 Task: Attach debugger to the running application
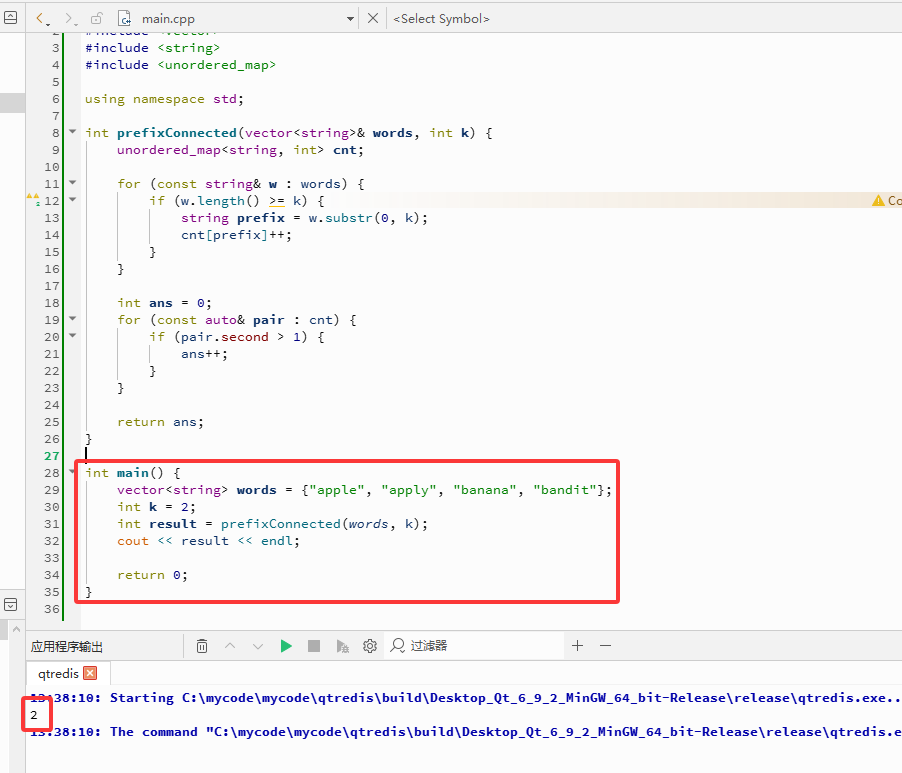(342, 646)
